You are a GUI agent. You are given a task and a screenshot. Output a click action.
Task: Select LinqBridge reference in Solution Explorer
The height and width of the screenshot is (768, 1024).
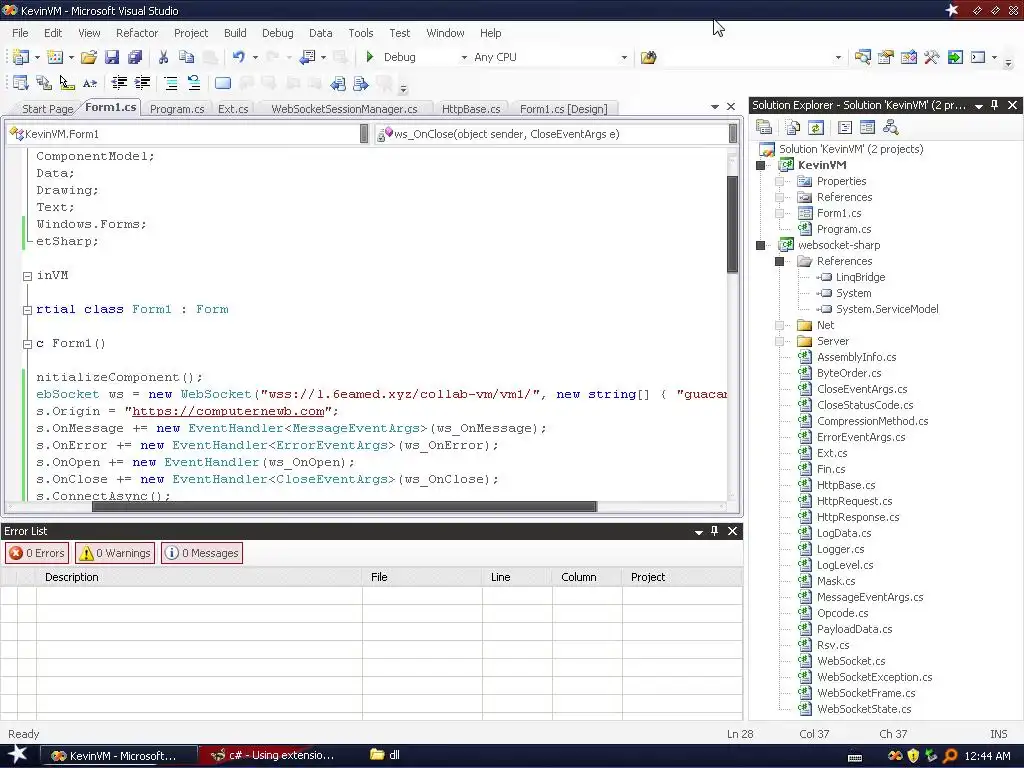click(x=860, y=278)
